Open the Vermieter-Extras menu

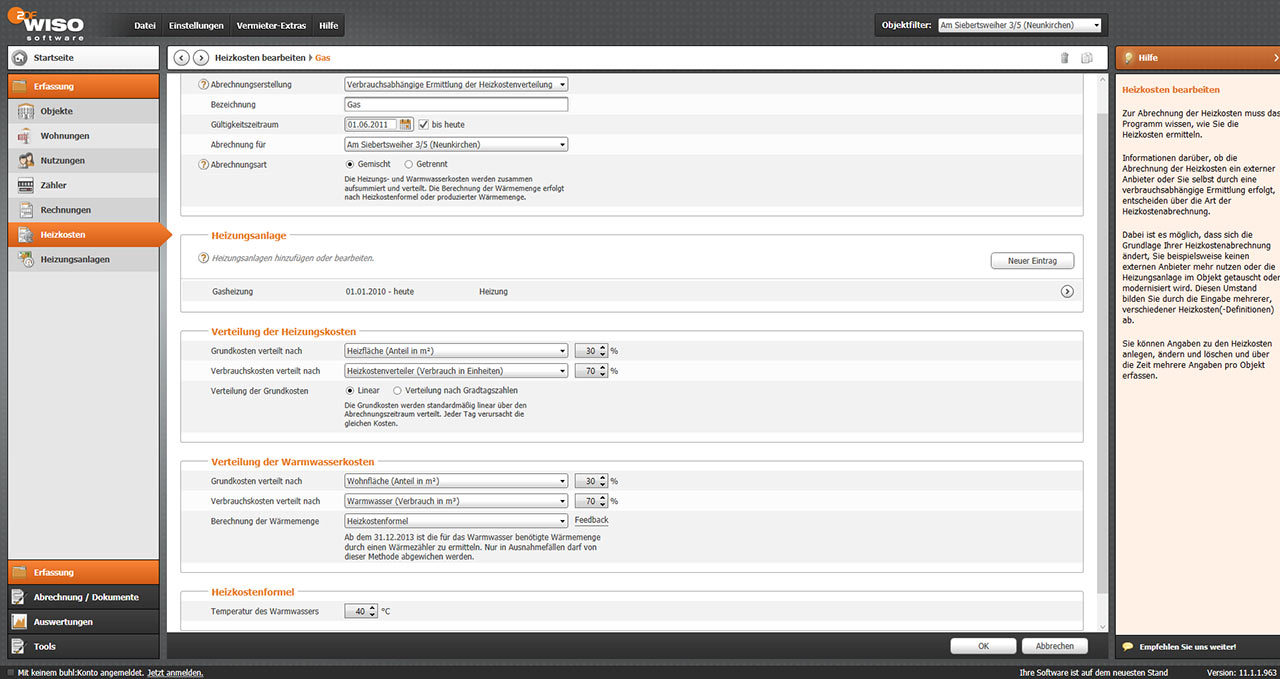271,25
